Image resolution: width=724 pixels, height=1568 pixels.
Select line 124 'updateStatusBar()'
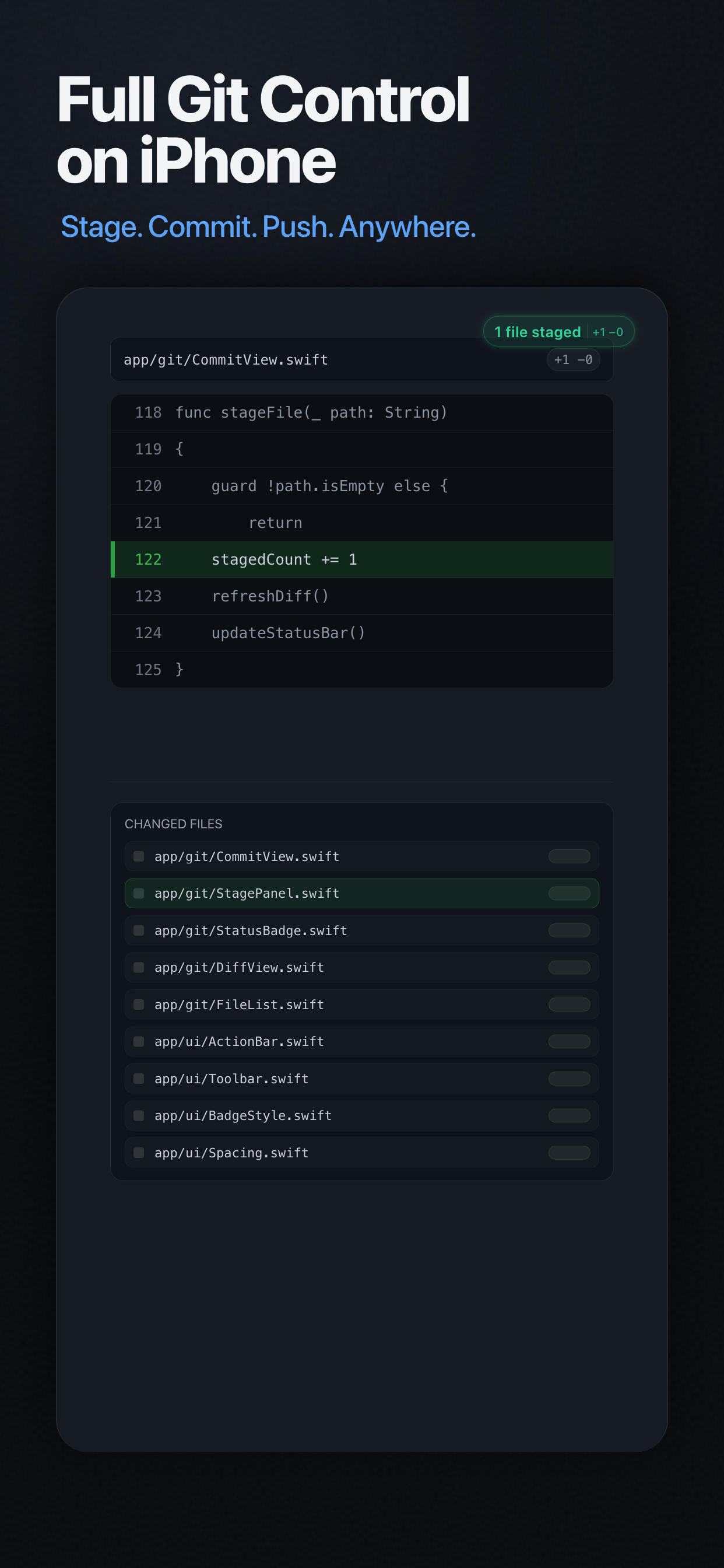[361, 633]
